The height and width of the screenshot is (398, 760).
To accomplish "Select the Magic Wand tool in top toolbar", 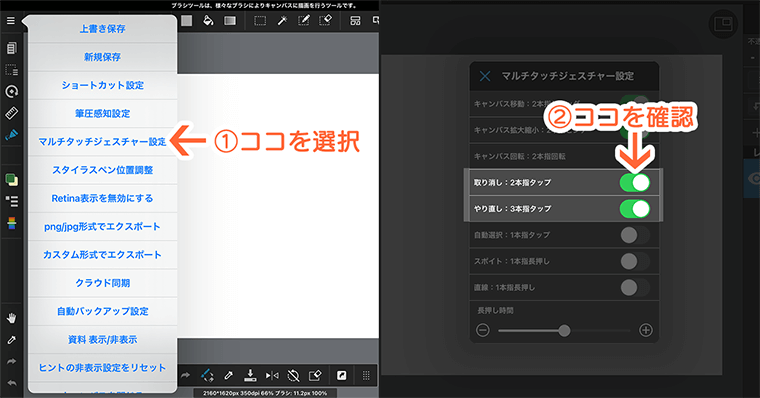I will click(282, 20).
